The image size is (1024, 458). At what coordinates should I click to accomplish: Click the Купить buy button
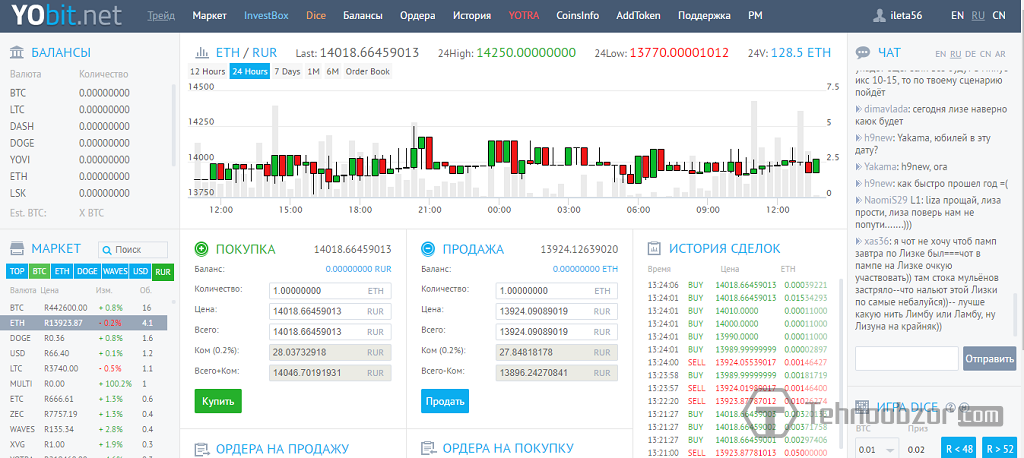(218, 401)
